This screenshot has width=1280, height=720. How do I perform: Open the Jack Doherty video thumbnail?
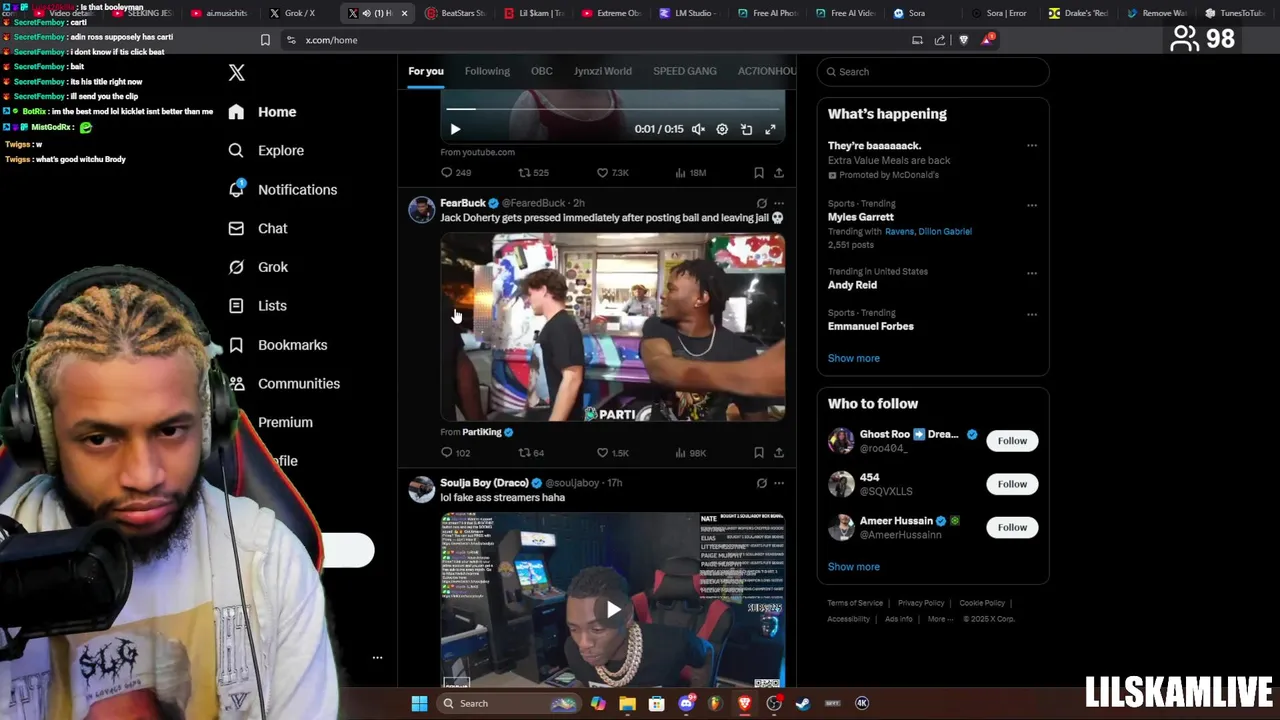[x=612, y=327]
